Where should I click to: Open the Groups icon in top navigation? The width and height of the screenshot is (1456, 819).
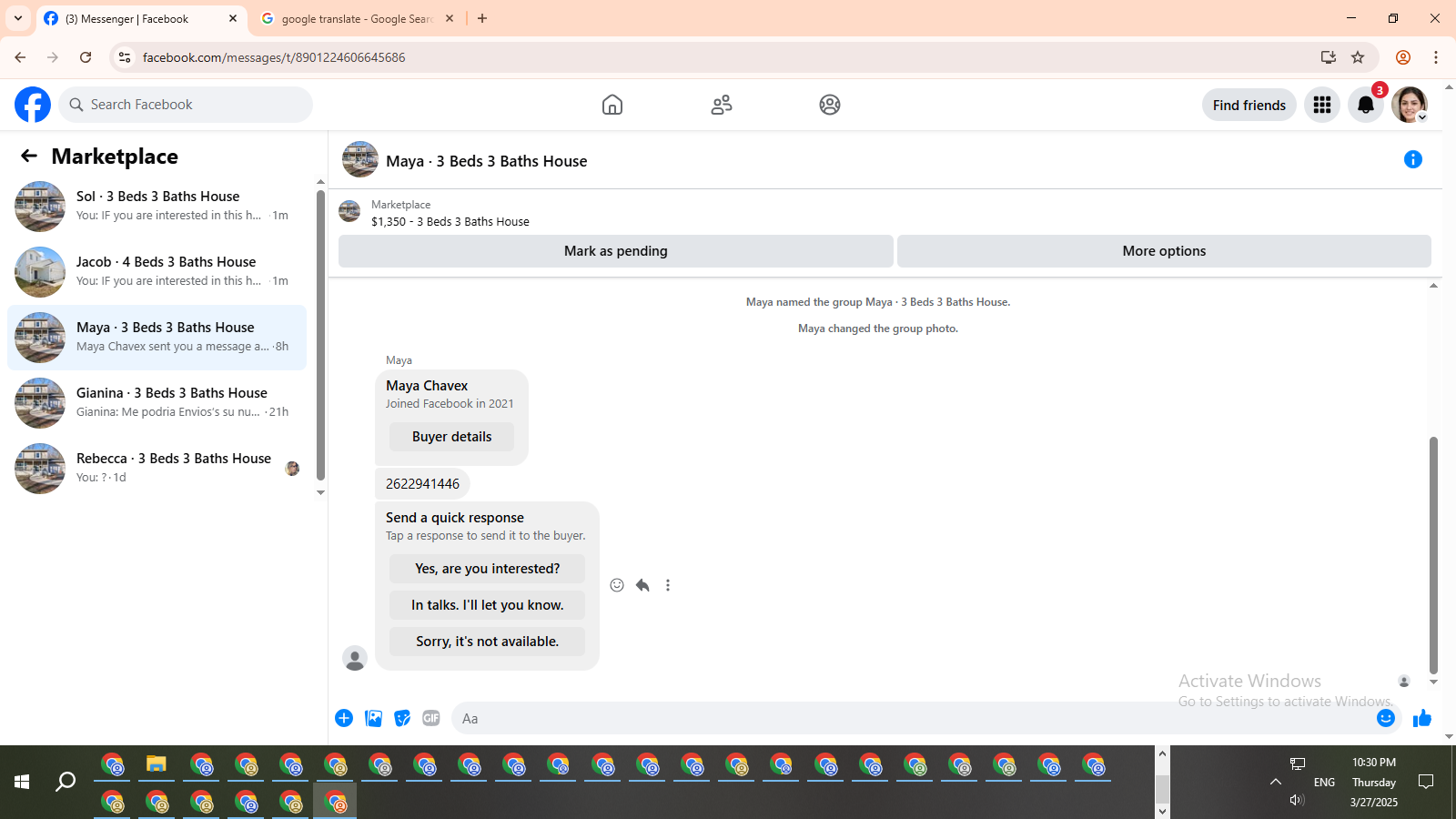pos(830,105)
